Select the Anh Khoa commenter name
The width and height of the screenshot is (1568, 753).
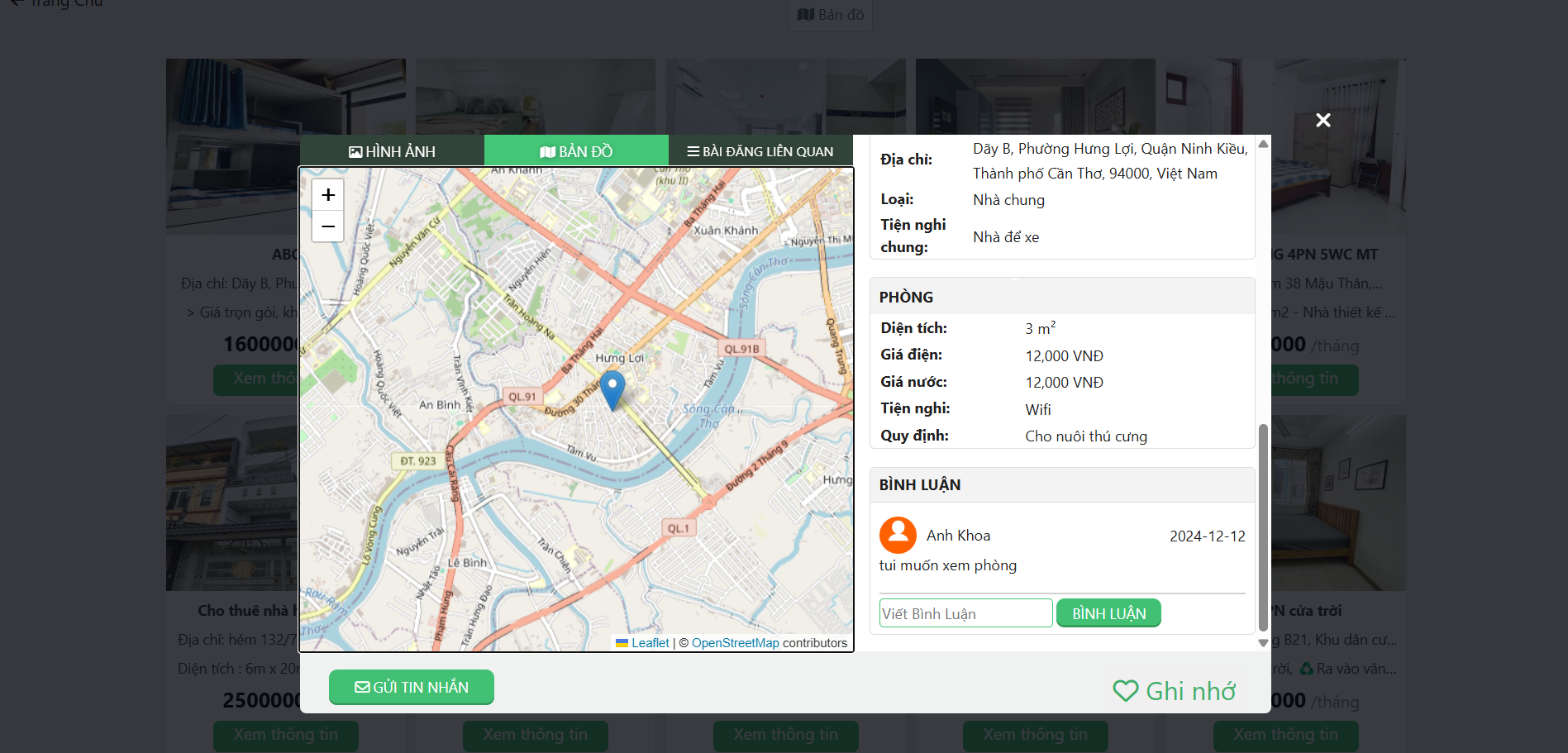(958, 536)
